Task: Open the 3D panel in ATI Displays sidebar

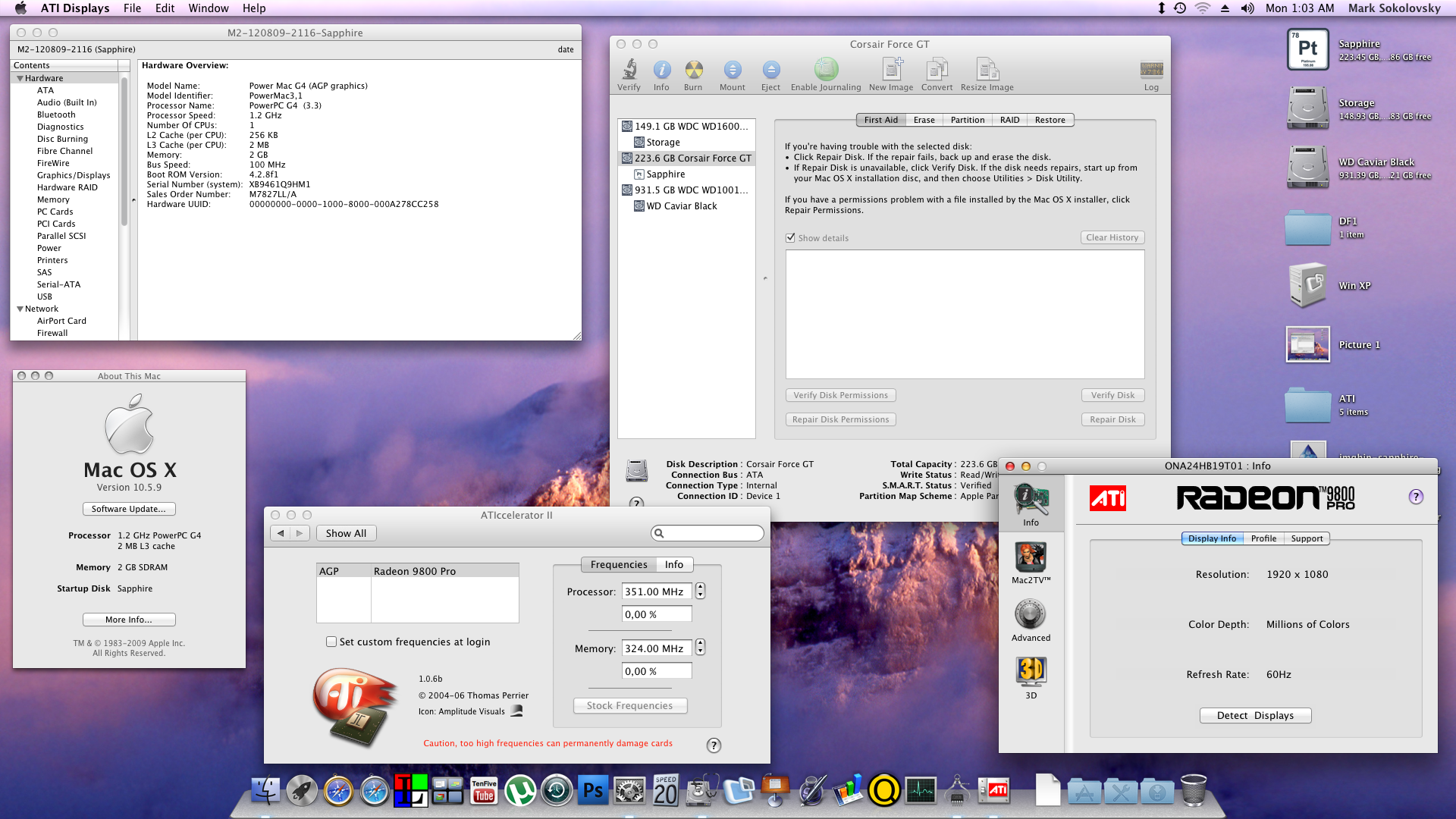Action: coord(1031,671)
